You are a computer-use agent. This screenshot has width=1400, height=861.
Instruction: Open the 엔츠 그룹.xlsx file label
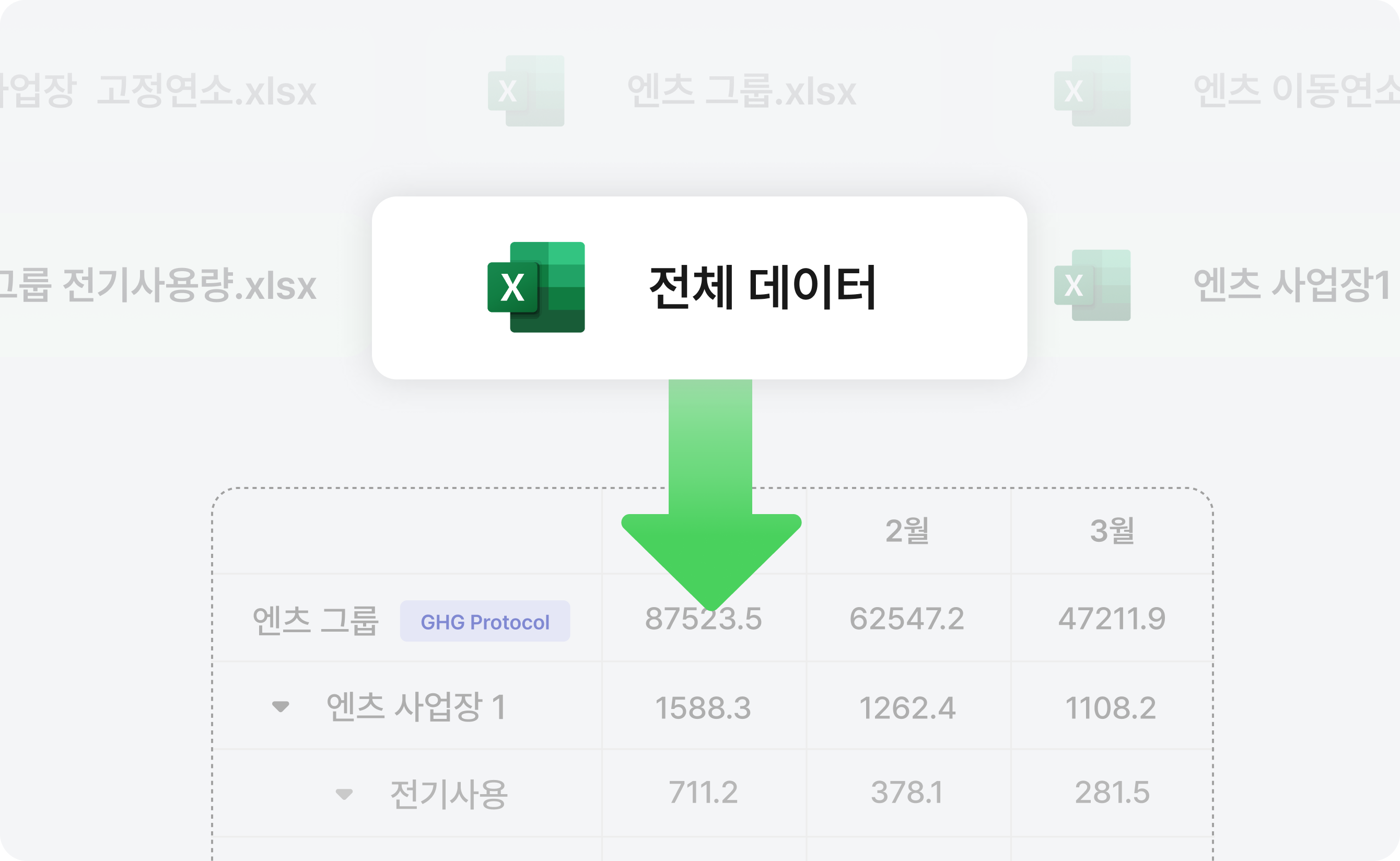(x=741, y=91)
